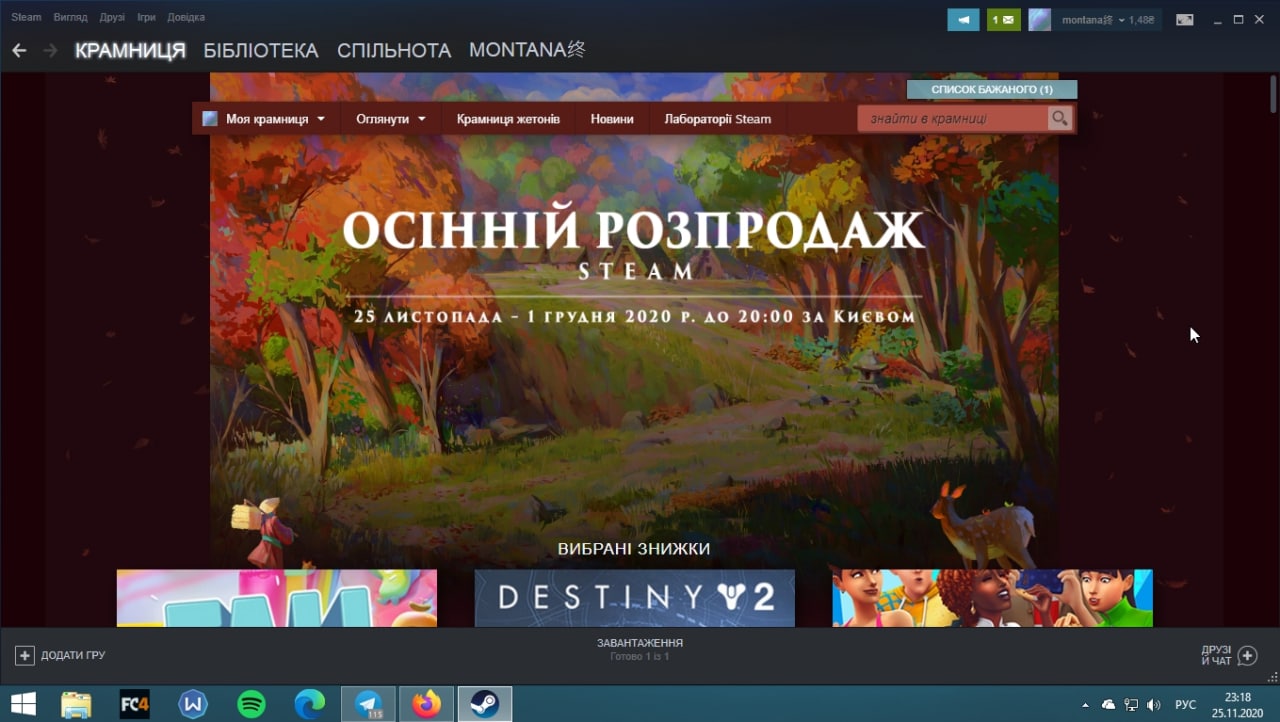Screen dimensions: 1280x722
Task: Open Microsoft Edge from taskbar
Action: tap(310, 704)
